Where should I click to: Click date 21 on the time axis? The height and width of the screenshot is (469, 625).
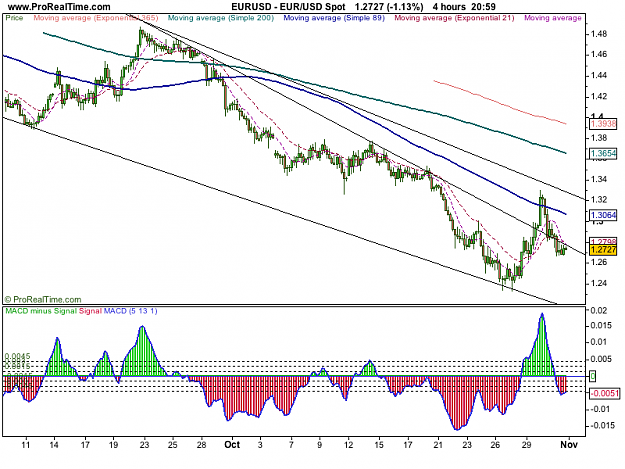[x=438, y=445]
